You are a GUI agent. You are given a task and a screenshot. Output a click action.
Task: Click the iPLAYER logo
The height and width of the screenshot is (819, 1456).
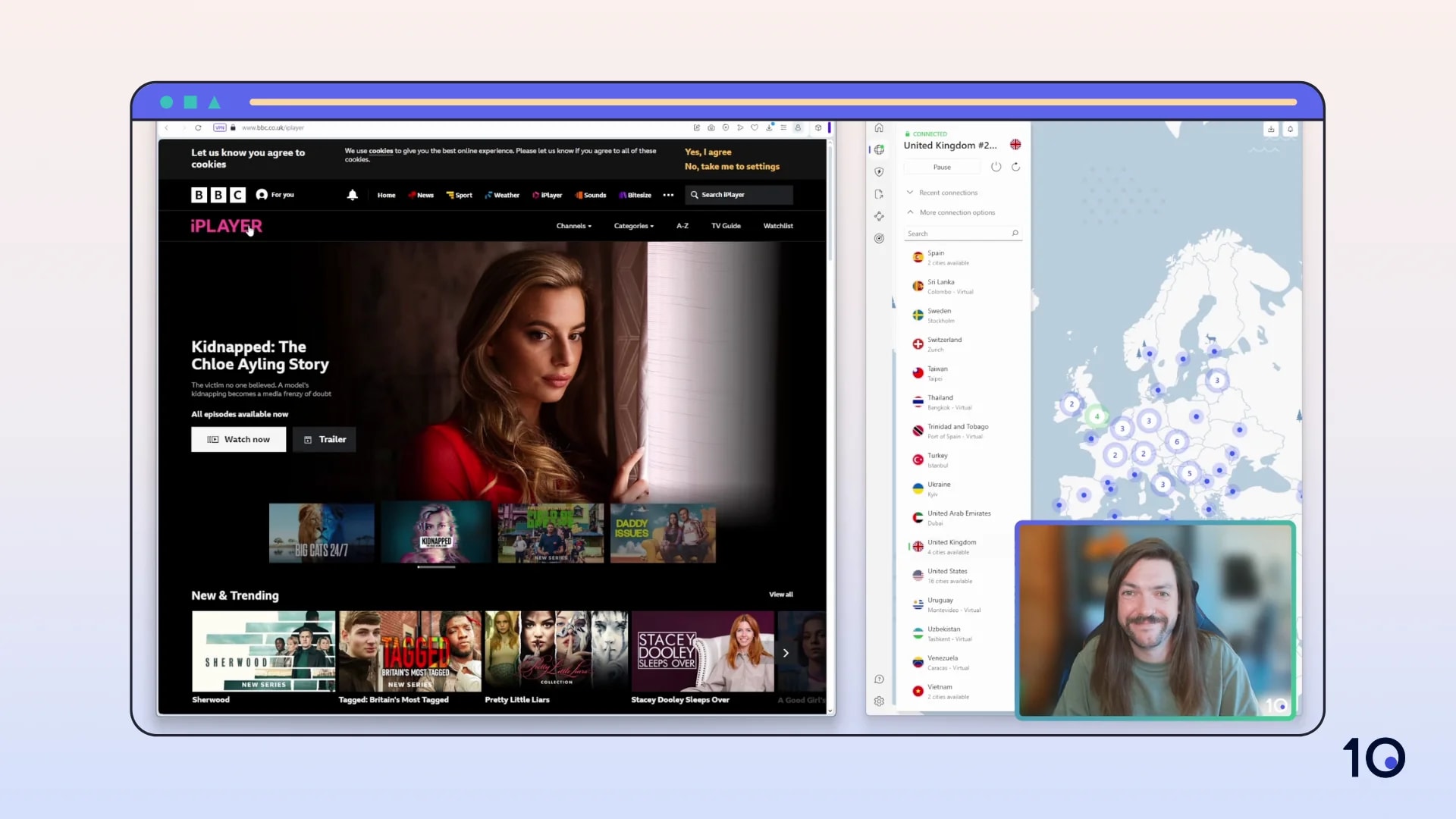point(226,226)
